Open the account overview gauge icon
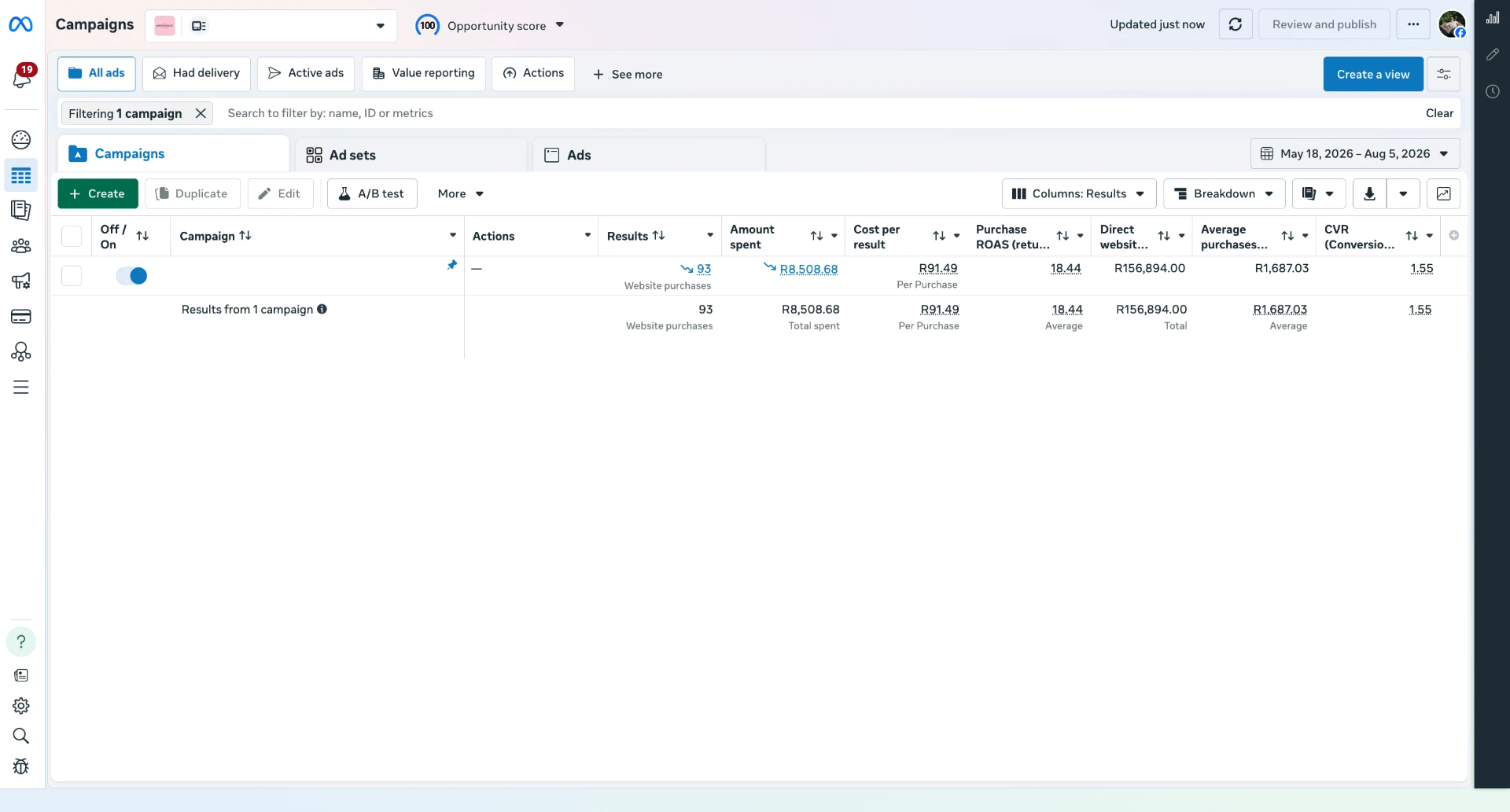Screen dimensions: 1510x812 [x=21, y=140]
